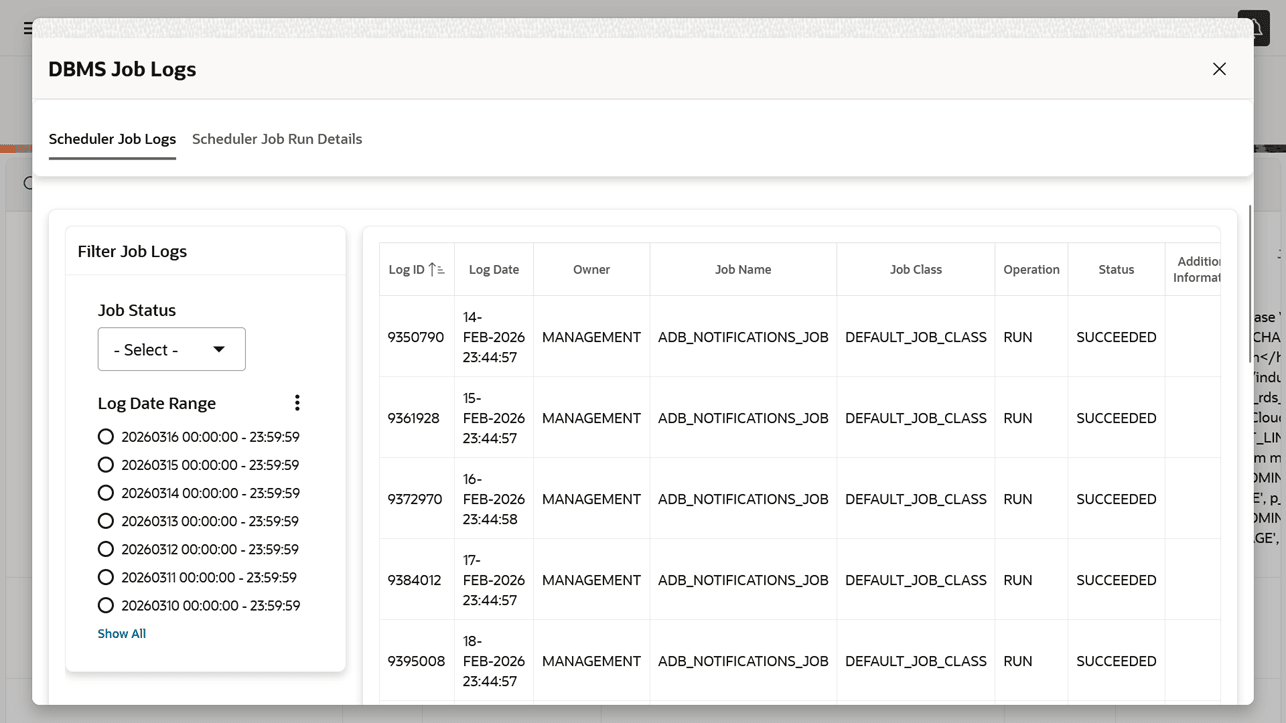This screenshot has width=1286, height=723.
Task: Sort by the Log Date column header
Action: 494,270
